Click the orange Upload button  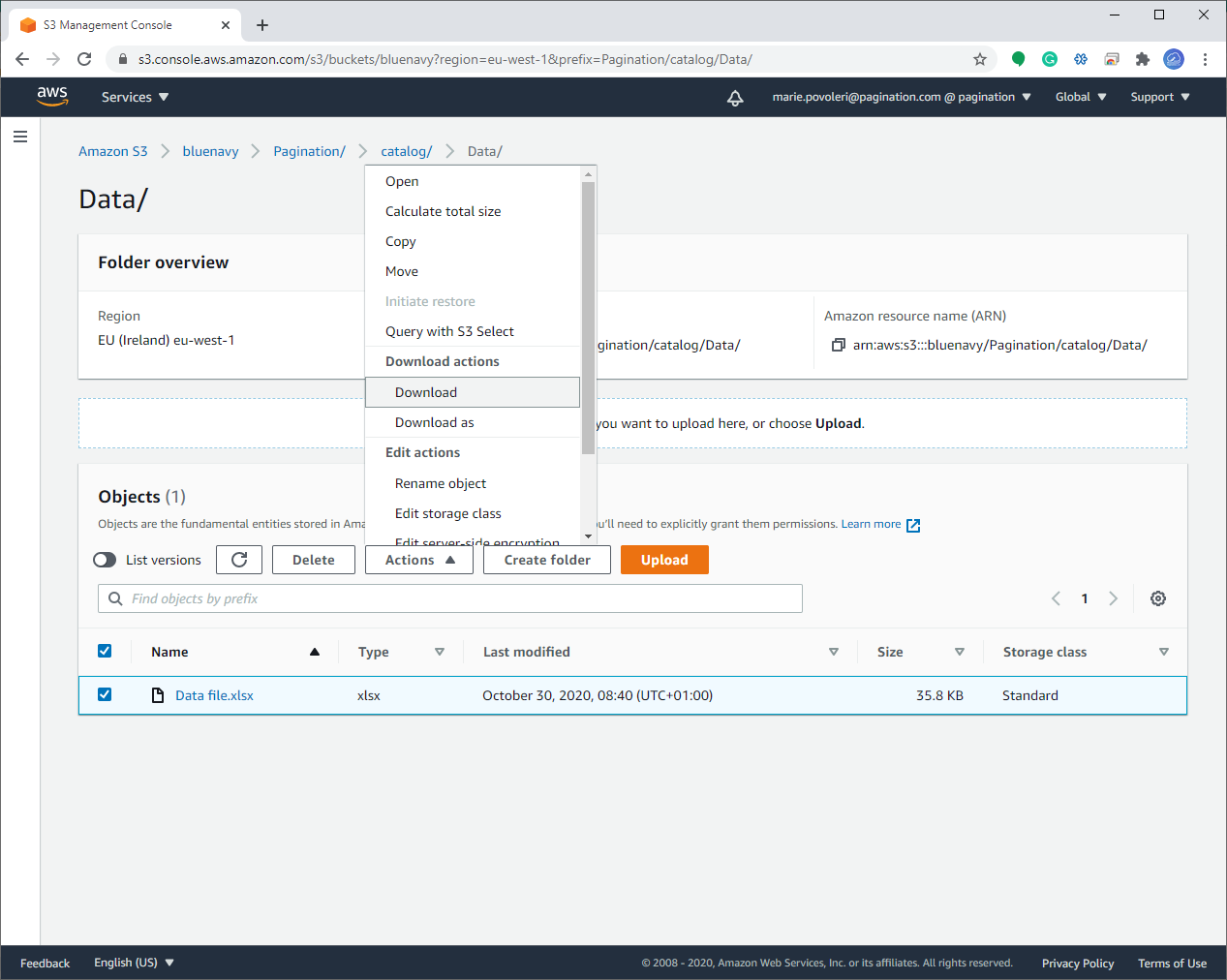[664, 560]
